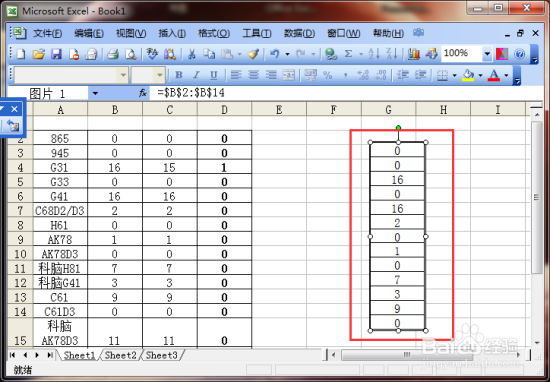This screenshot has height=382, width=550.
Task: Toggle Center alignment
Action: pos(254,75)
